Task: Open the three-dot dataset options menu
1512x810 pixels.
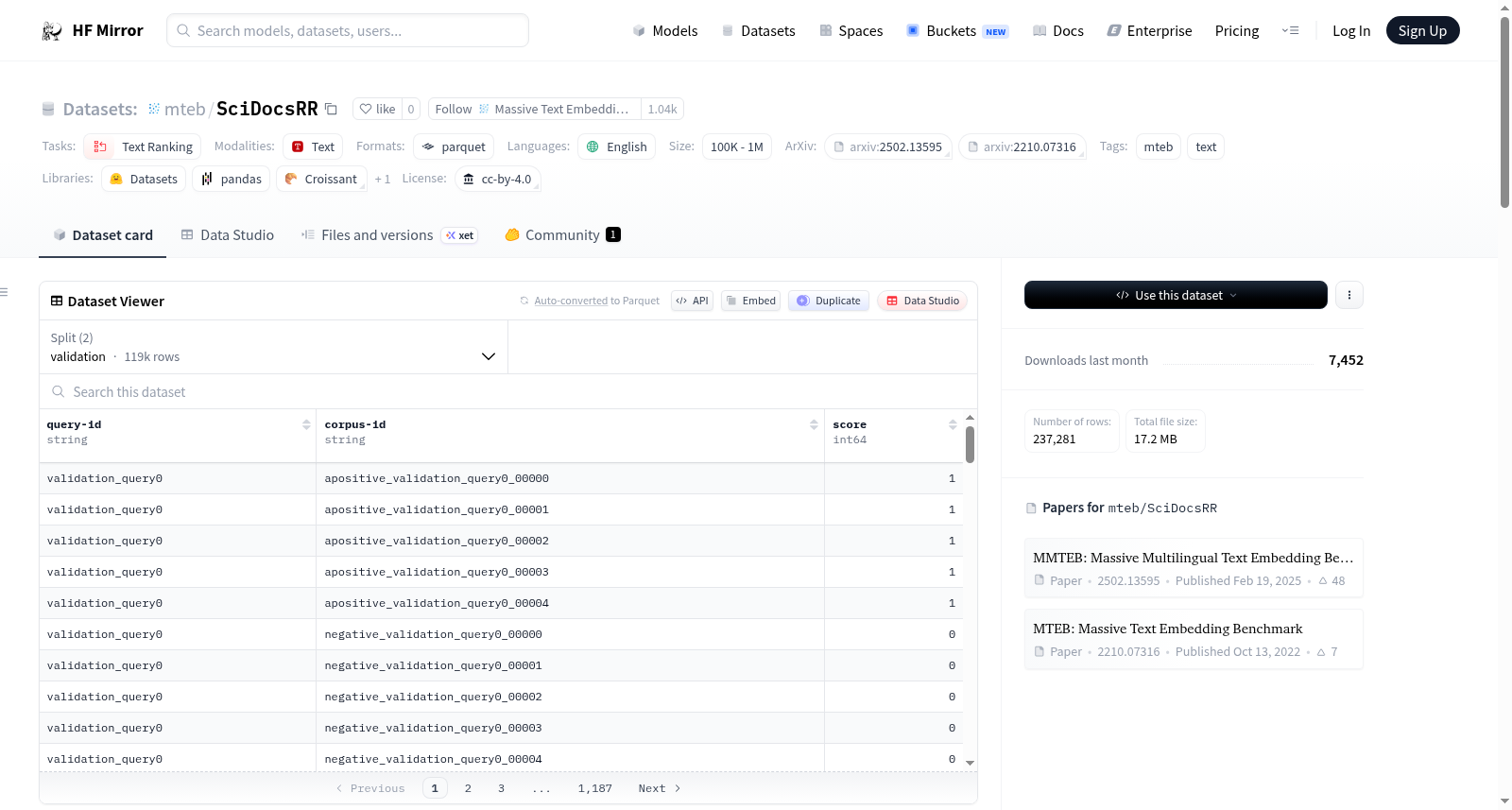Action: [1349, 295]
